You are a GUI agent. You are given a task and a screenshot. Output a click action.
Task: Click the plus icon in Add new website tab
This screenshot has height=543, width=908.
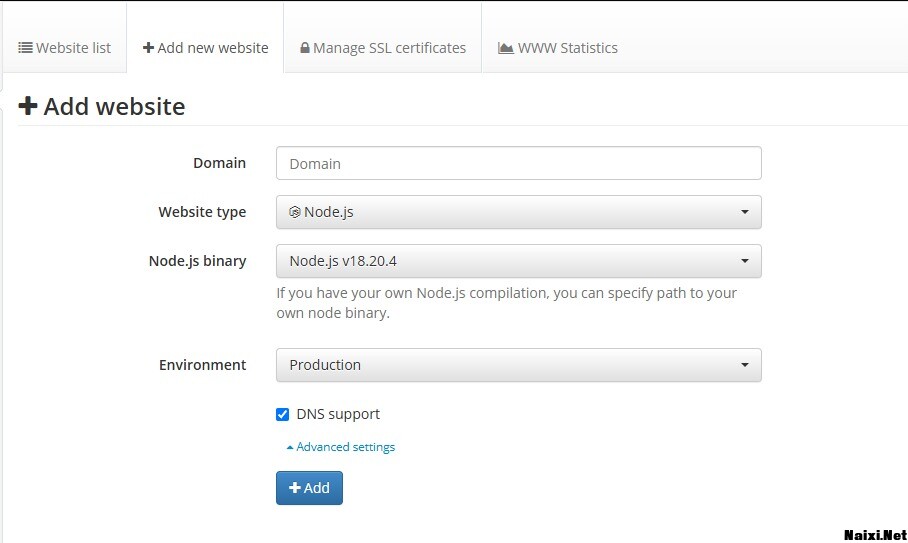tap(148, 48)
